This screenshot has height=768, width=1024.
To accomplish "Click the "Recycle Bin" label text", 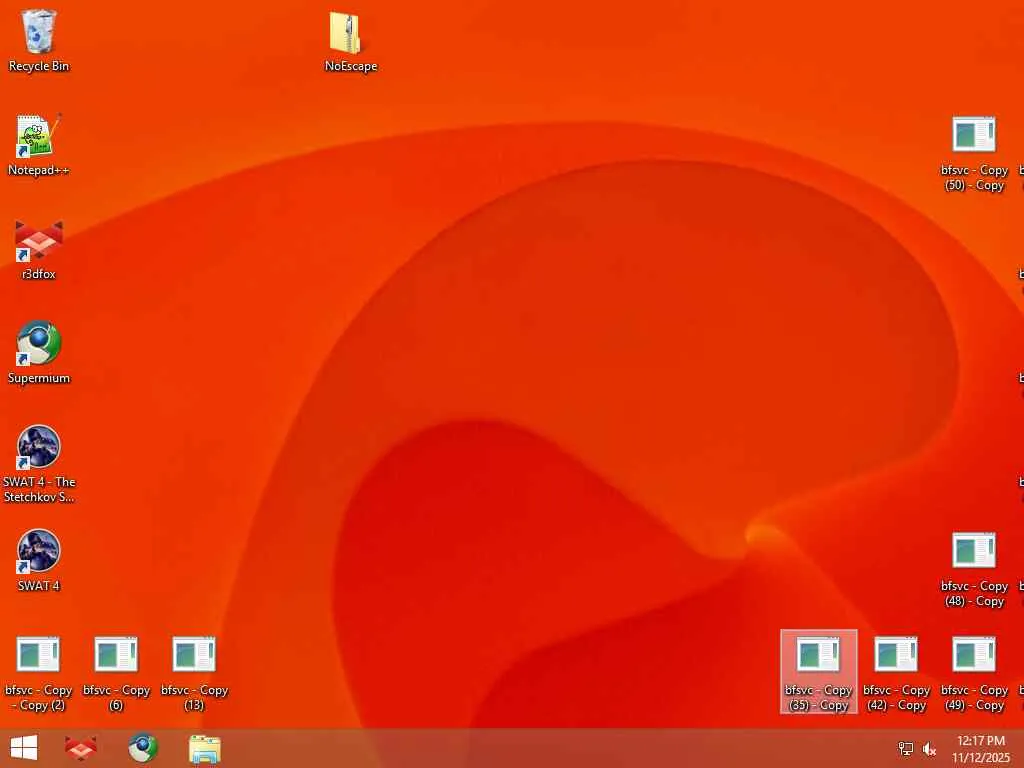I will pos(39,66).
